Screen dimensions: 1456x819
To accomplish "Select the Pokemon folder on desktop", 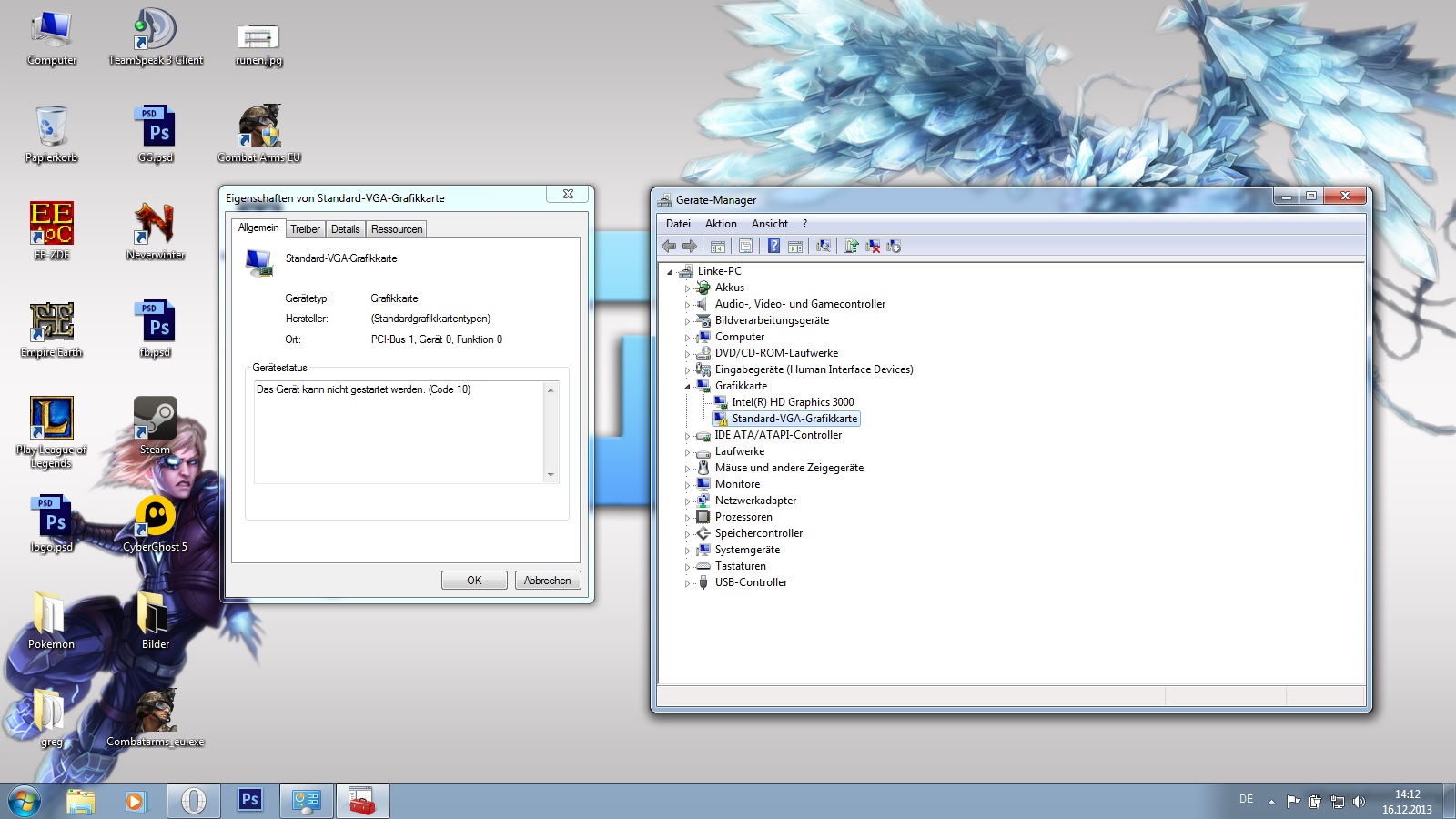I will [x=52, y=621].
